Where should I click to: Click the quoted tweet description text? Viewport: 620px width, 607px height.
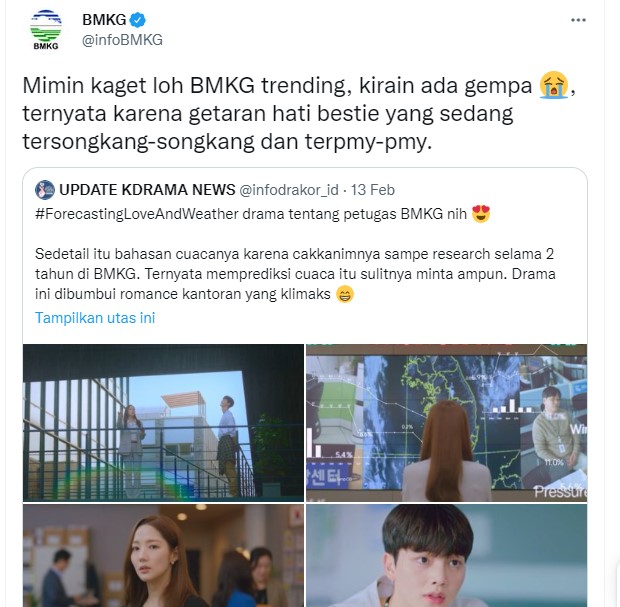click(x=295, y=274)
